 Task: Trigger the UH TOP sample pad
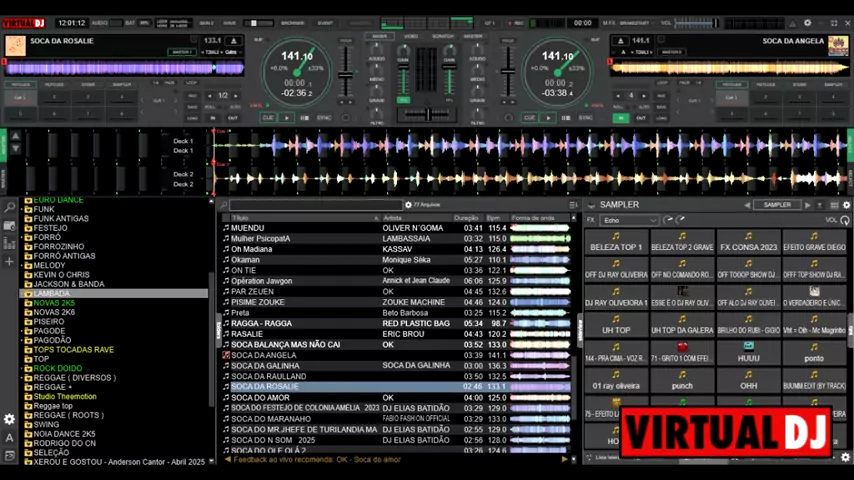[x=616, y=325]
